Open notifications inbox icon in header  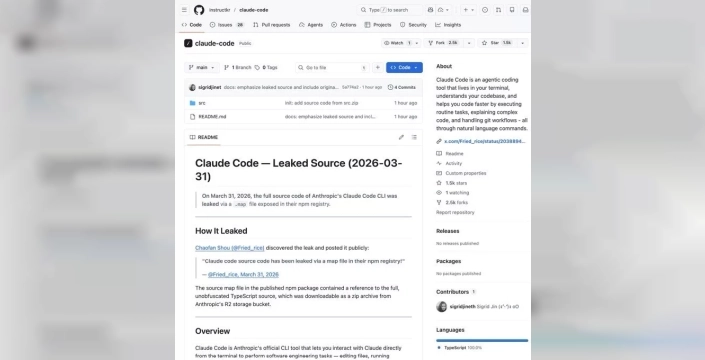tap(525, 10)
